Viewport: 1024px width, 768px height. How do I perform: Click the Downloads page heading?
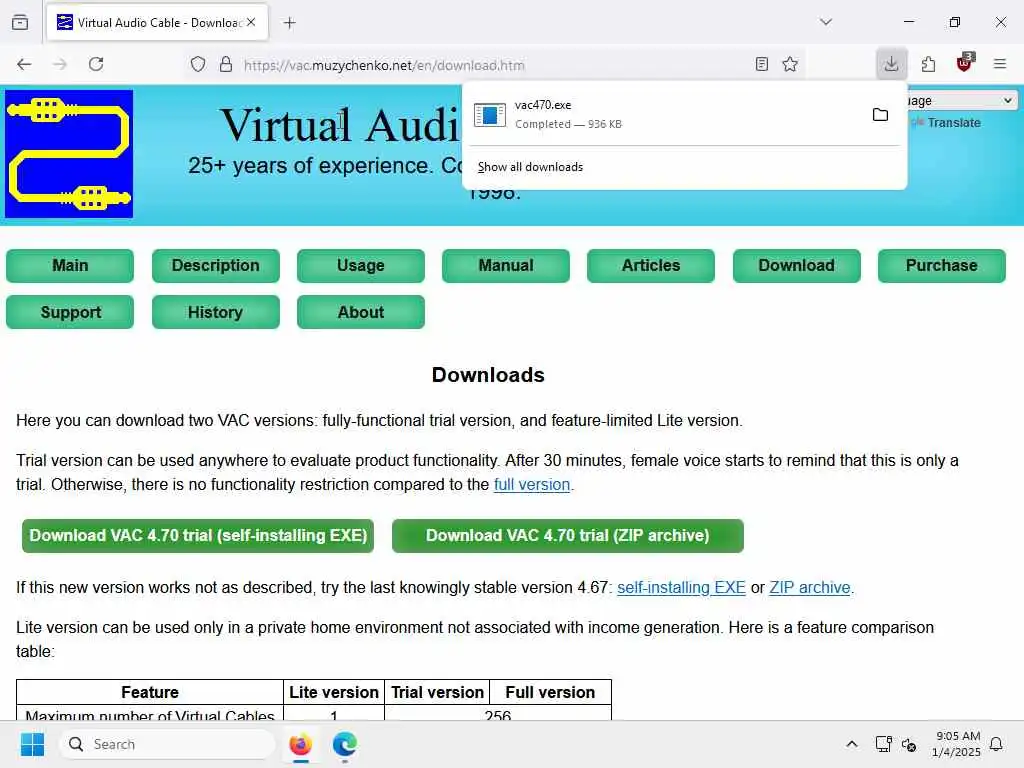coord(488,375)
